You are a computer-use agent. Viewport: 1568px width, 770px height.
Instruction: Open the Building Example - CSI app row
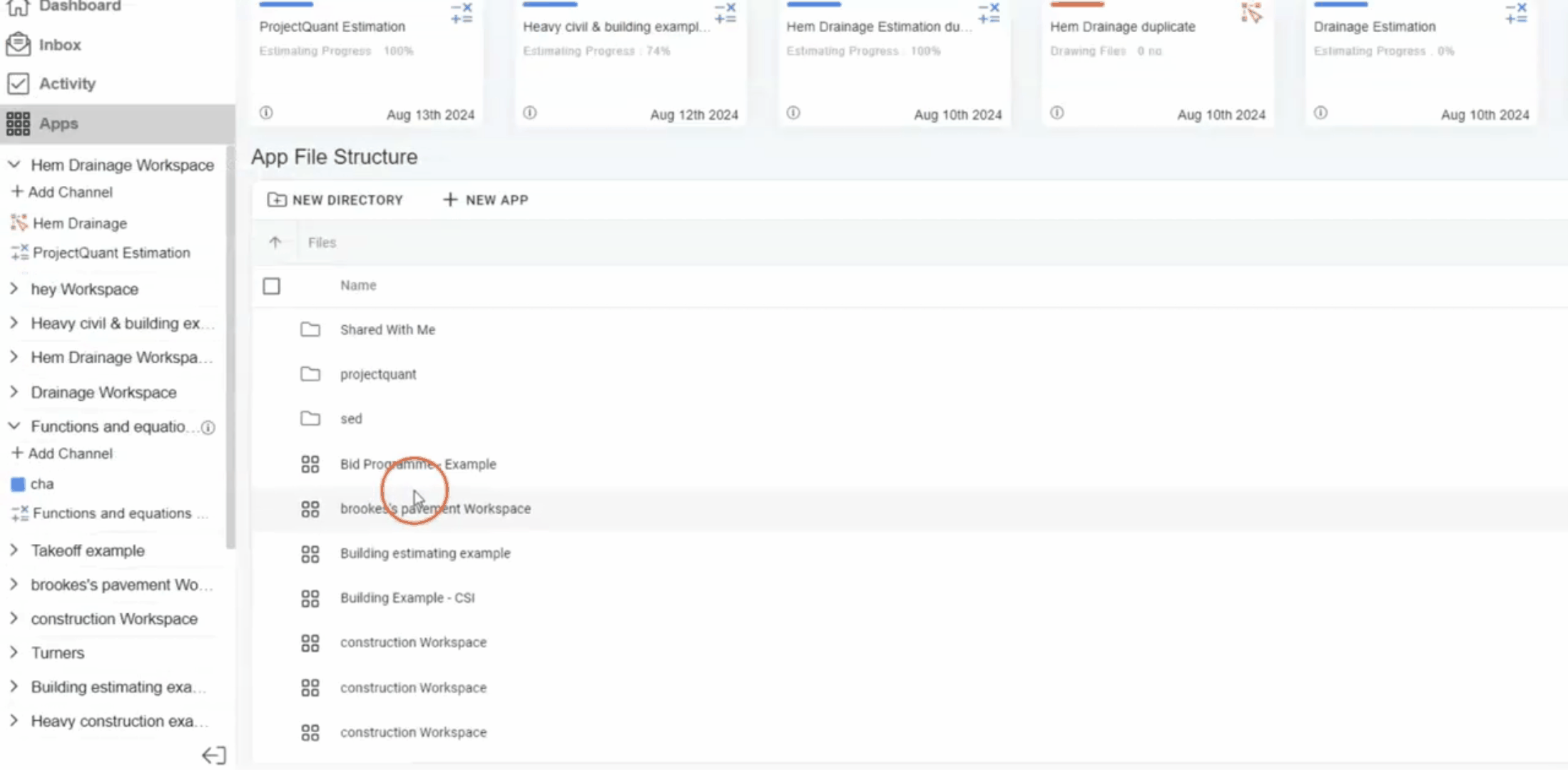tap(407, 597)
